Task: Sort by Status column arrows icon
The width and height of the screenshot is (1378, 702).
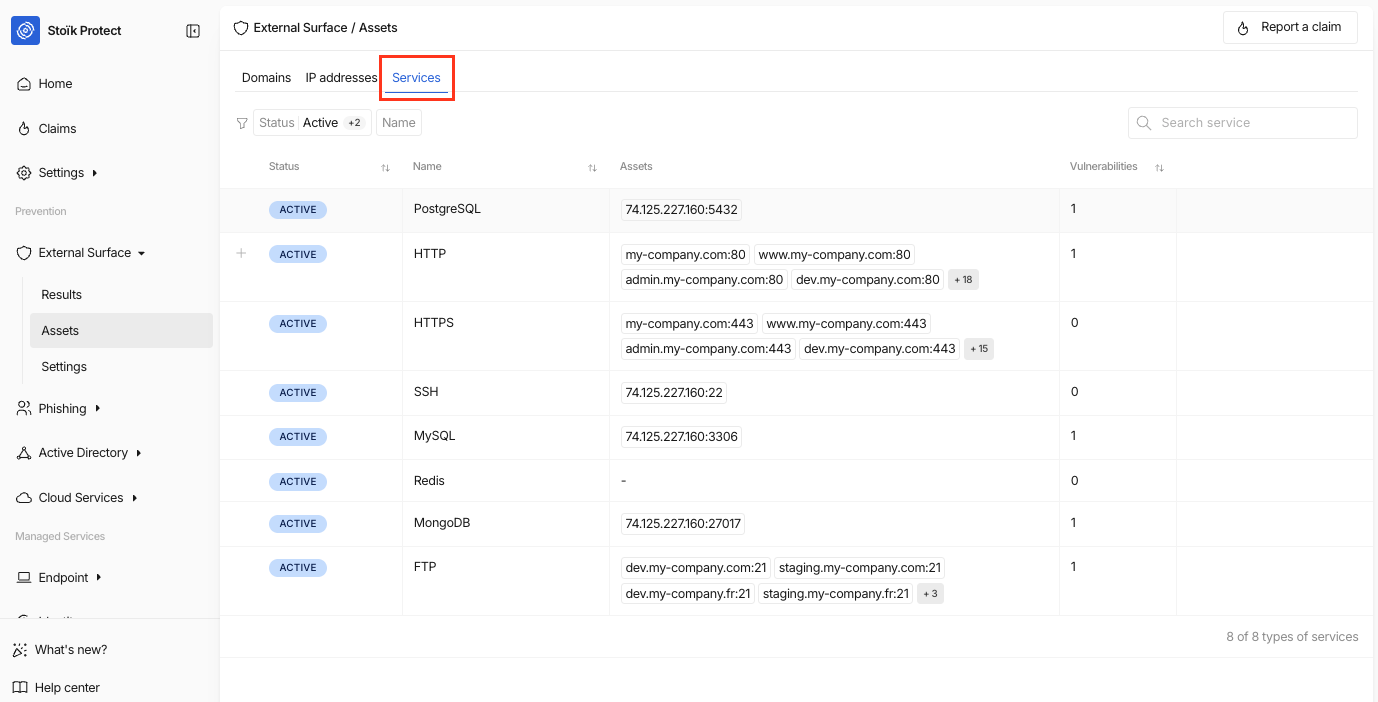Action: coord(385,168)
